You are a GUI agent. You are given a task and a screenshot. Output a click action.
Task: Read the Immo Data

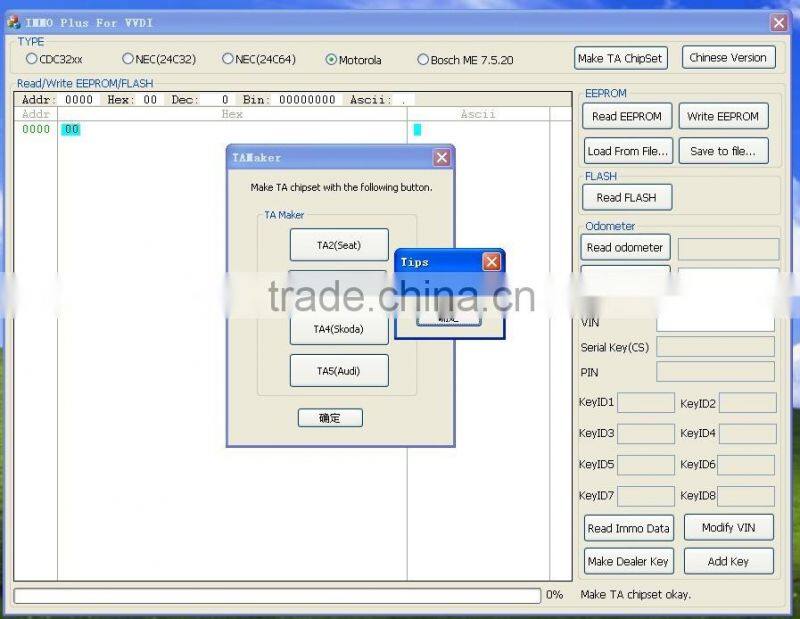point(628,527)
